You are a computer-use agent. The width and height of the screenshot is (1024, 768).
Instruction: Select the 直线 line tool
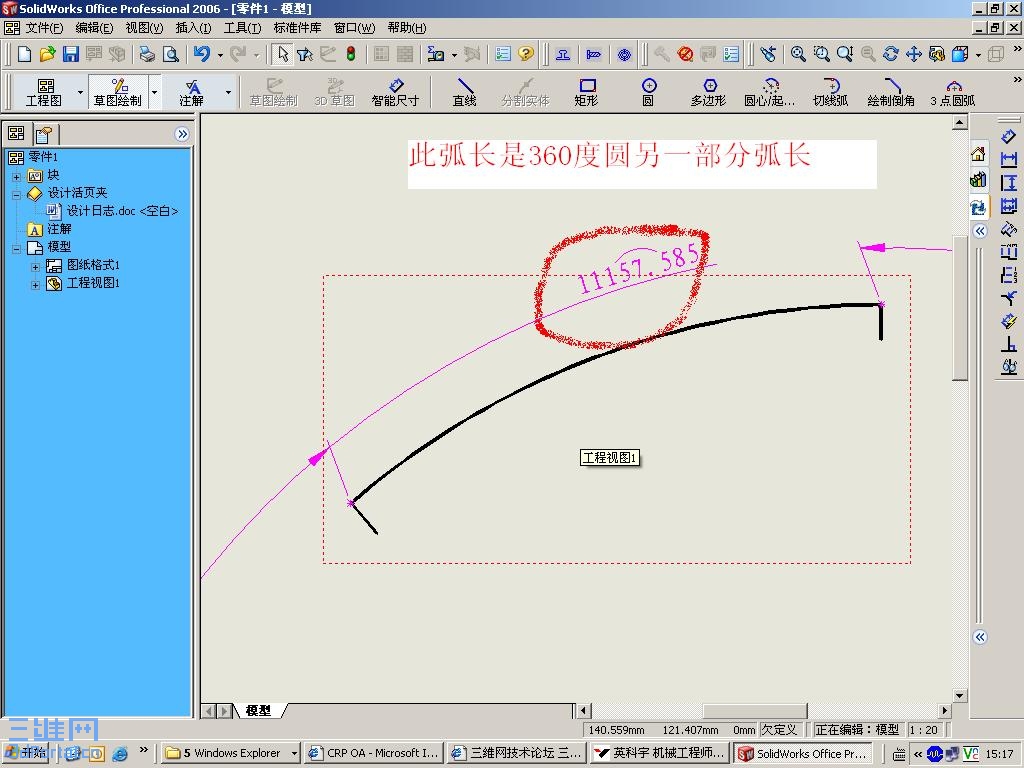pos(464,93)
